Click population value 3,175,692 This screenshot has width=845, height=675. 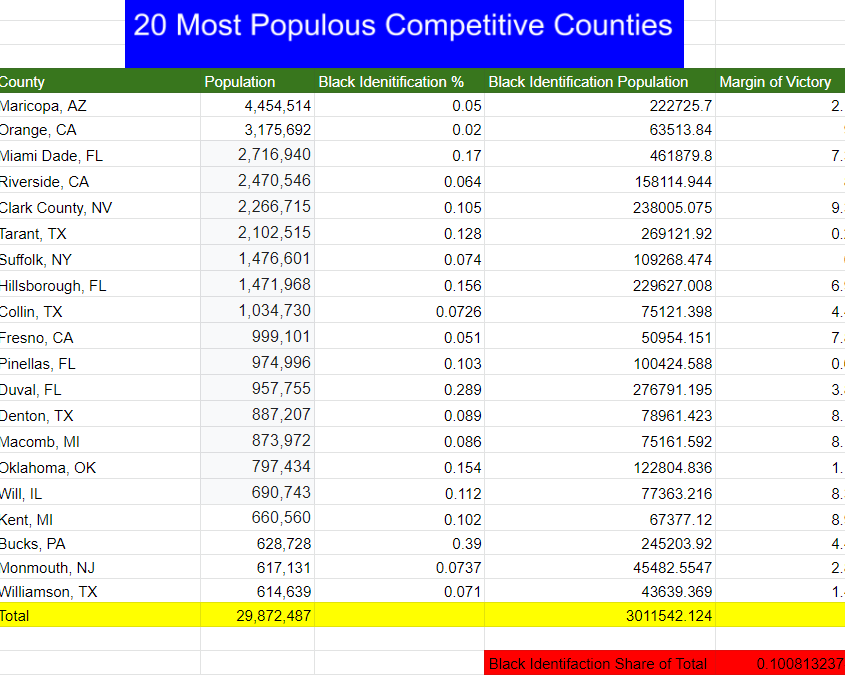258,129
